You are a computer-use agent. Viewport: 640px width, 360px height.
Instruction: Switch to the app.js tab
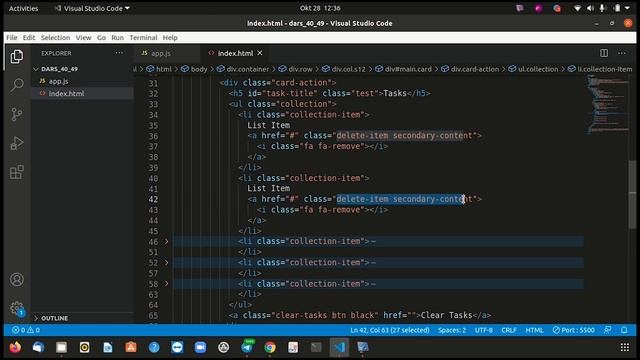(161, 53)
